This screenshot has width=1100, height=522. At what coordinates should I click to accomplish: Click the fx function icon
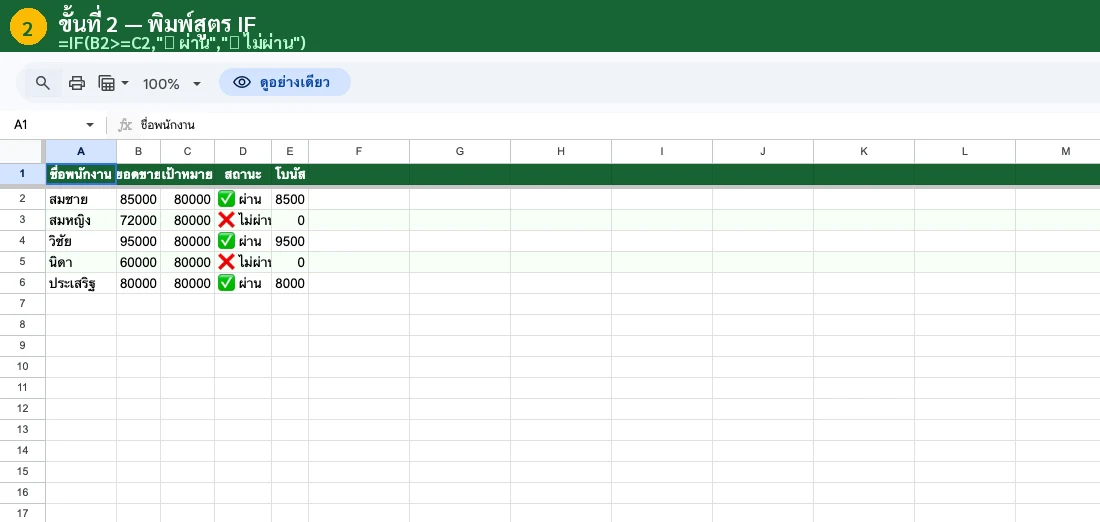(x=125, y=125)
